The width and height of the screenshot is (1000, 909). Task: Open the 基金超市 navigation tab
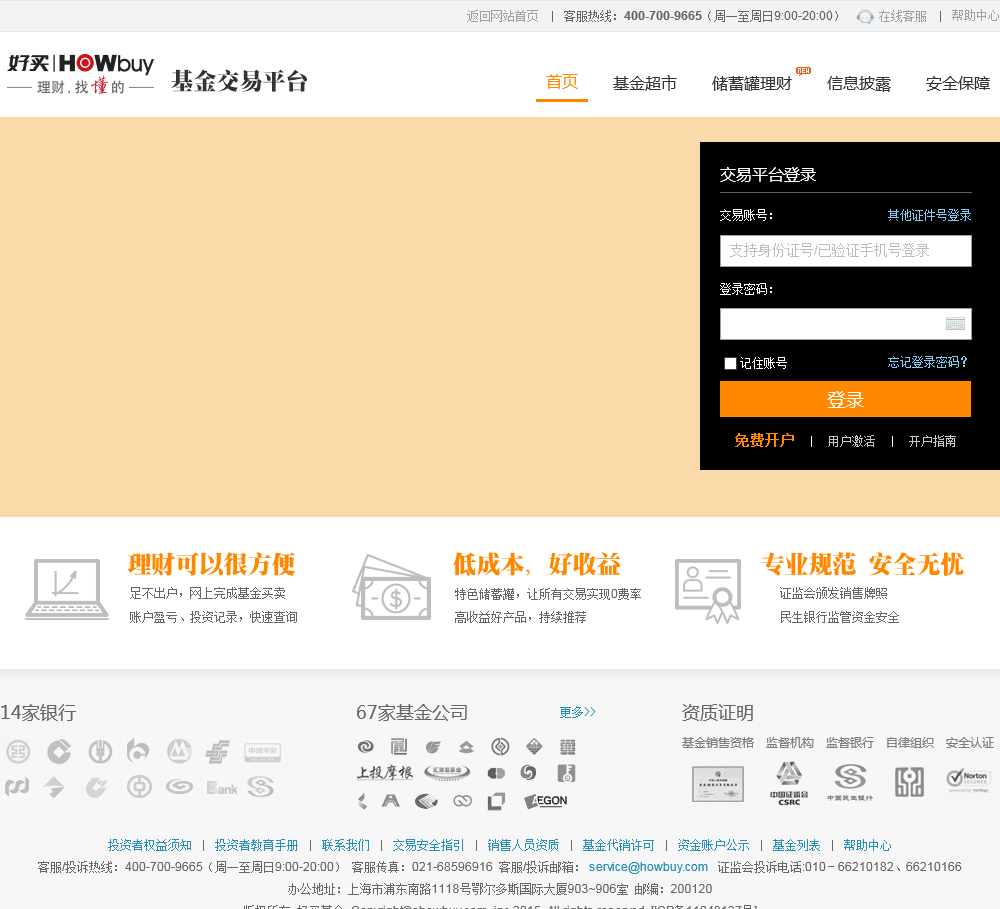click(644, 83)
